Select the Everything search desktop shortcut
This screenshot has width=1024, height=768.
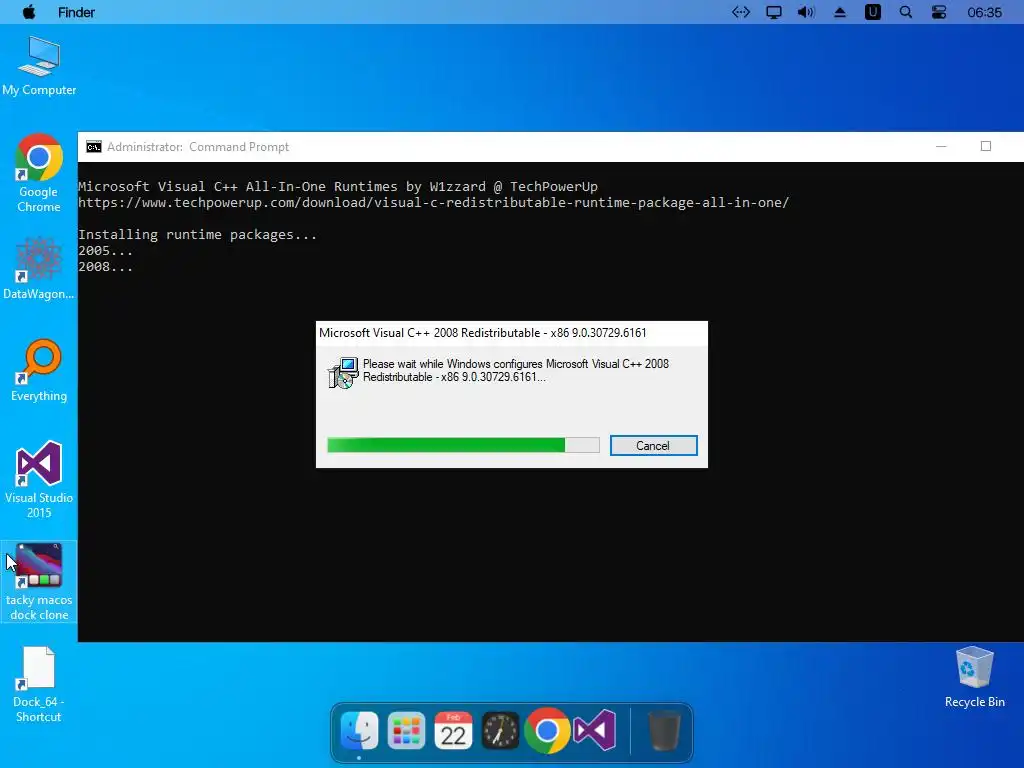pyautogui.click(x=39, y=370)
